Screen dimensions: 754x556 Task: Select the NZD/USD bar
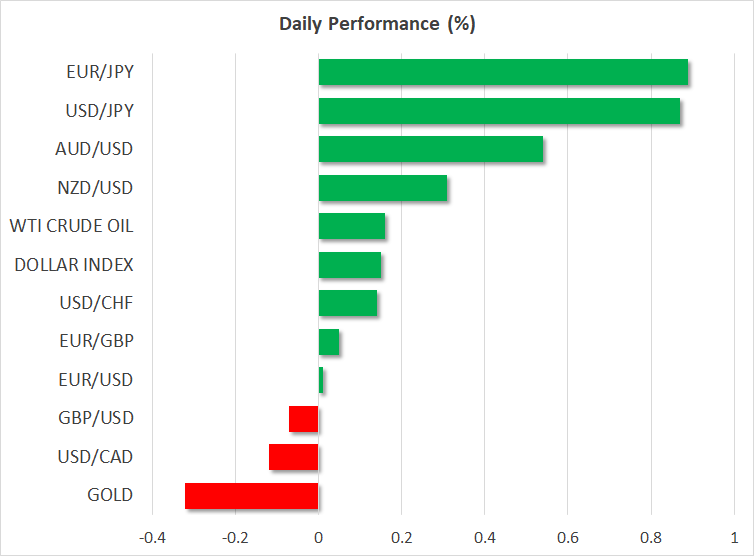[x=383, y=188]
